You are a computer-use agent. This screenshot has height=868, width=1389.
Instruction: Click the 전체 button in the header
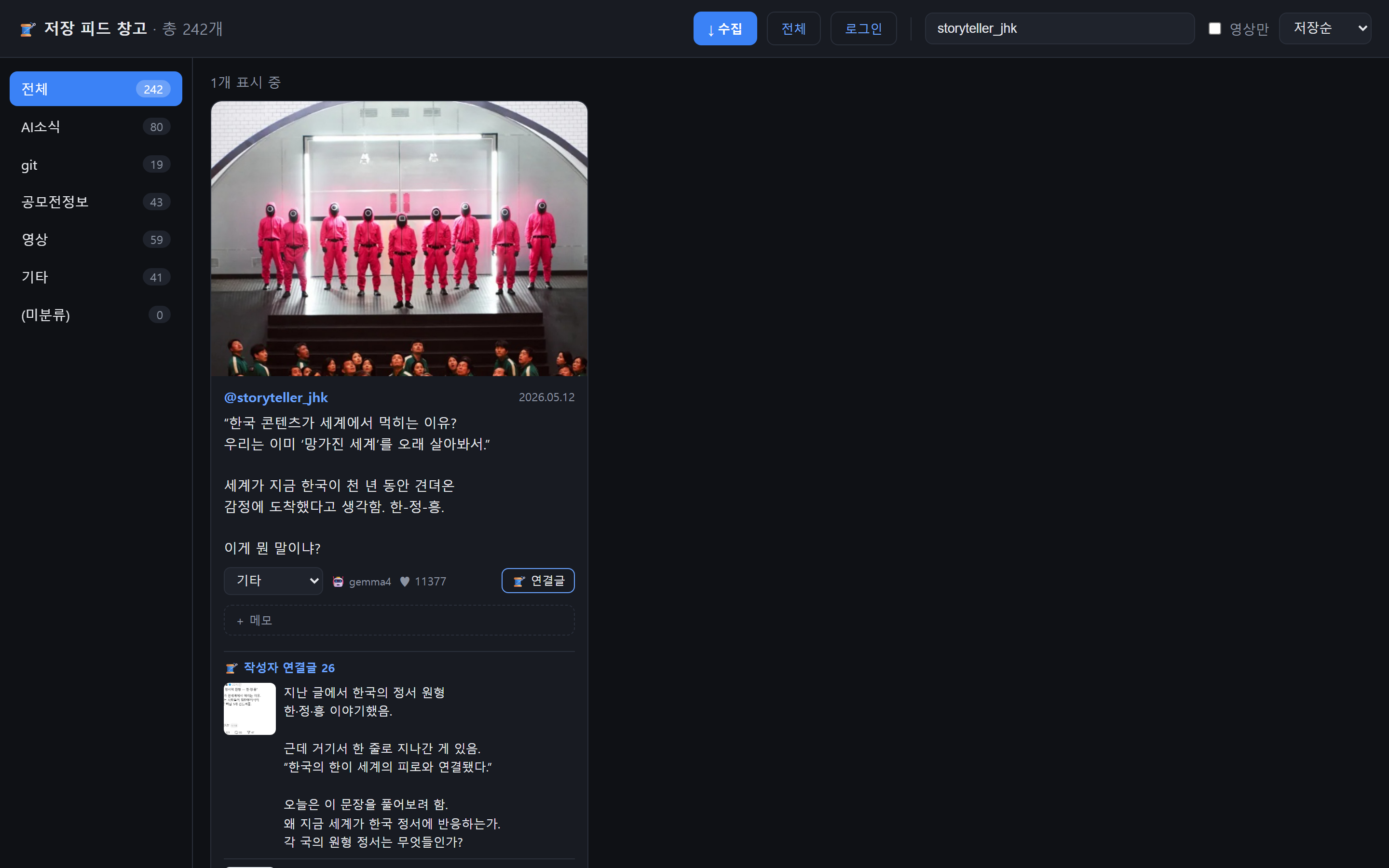coord(793,29)
